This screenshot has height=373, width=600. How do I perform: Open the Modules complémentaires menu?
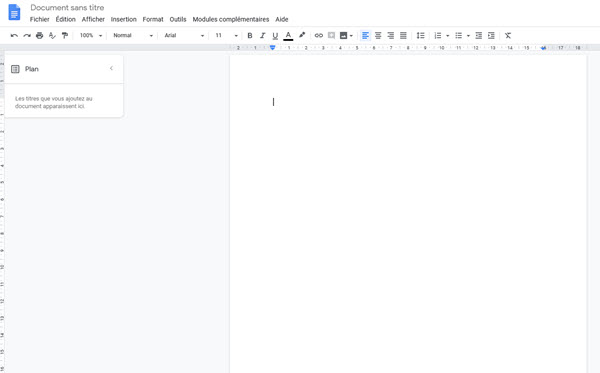click(231, 19)
